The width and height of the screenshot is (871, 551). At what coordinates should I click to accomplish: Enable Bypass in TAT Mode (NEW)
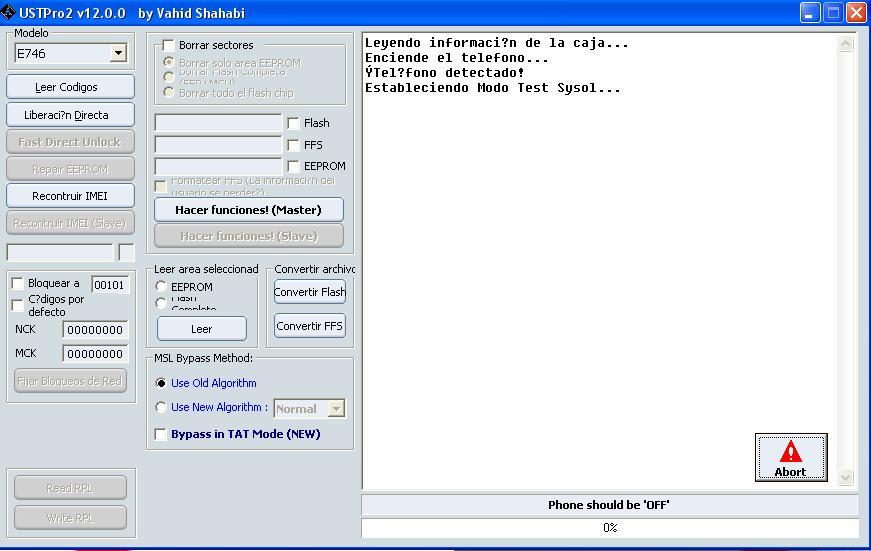[x=161, y=434]
